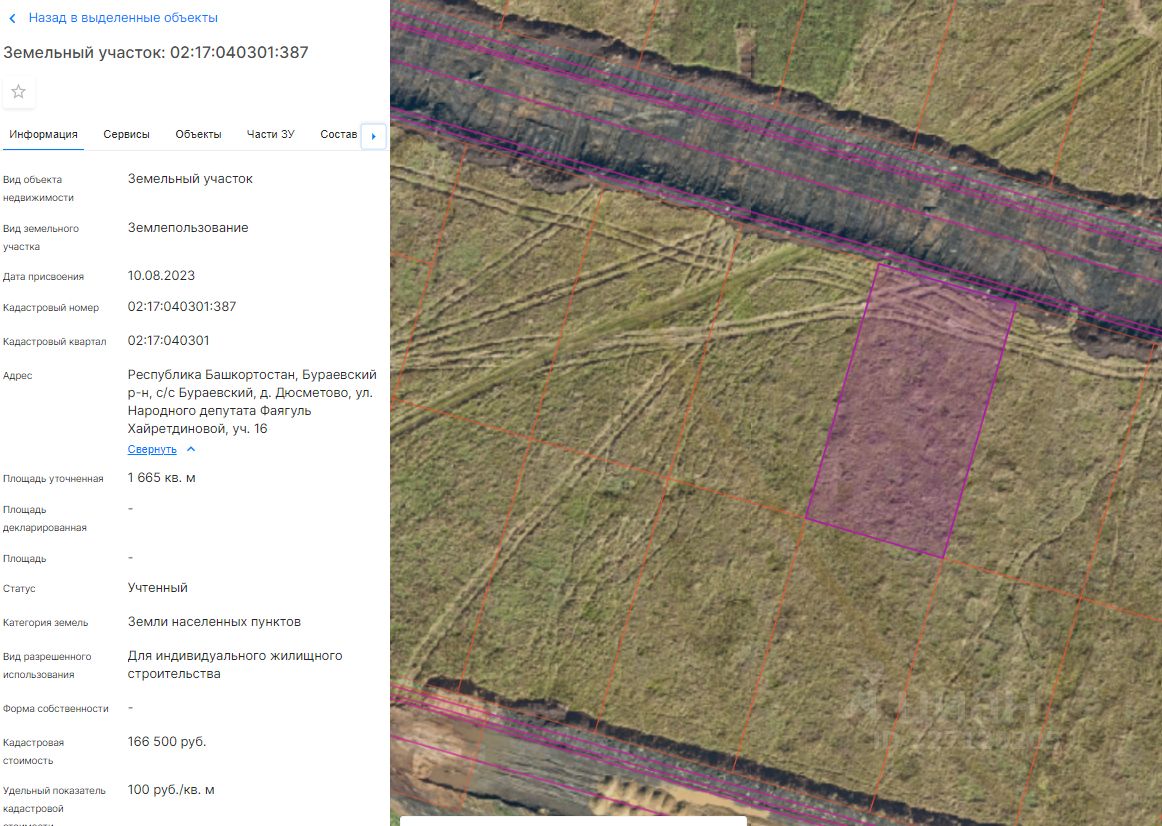The height and width of the screenshot is (826, 1162).
Task: Select cadastral quarter value 02:17:040301
Action: (x=168, y=341)
